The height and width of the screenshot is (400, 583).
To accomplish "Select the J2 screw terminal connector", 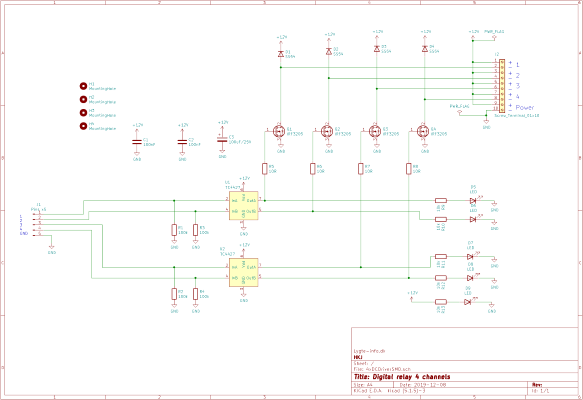I will (502, 86).
